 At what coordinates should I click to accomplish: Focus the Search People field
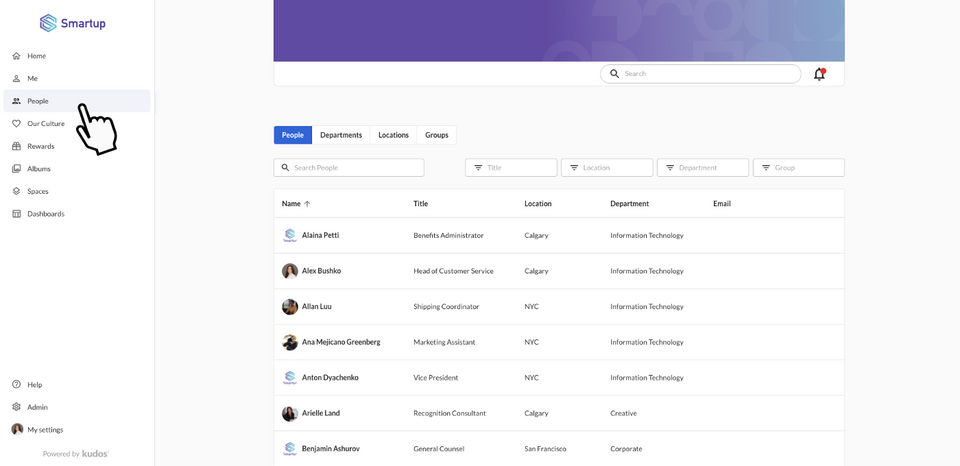(x=349, y=168)
